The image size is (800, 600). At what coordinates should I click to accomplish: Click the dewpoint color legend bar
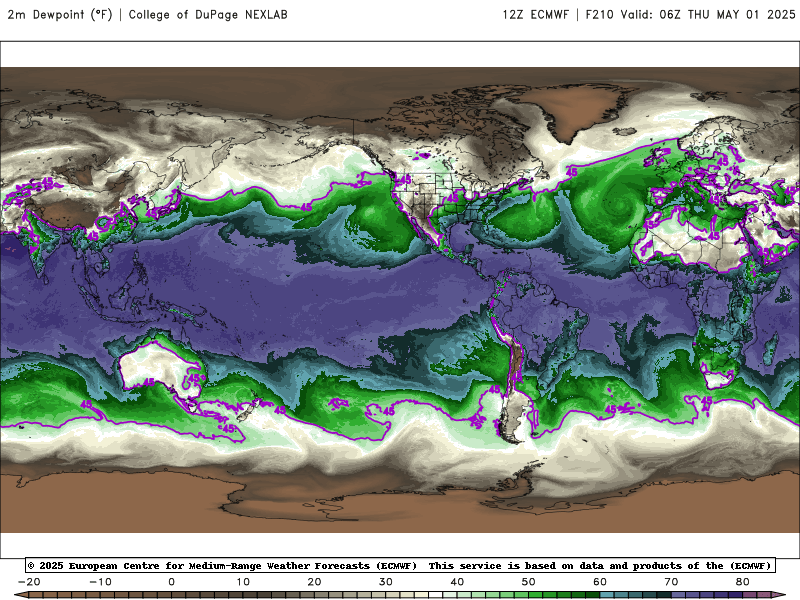coord(400,595)
